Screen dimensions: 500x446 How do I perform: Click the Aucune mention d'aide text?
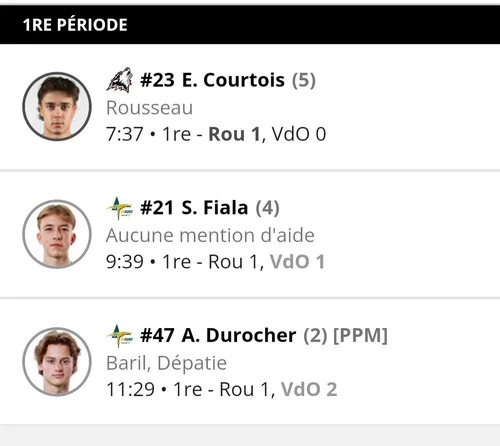210,235
